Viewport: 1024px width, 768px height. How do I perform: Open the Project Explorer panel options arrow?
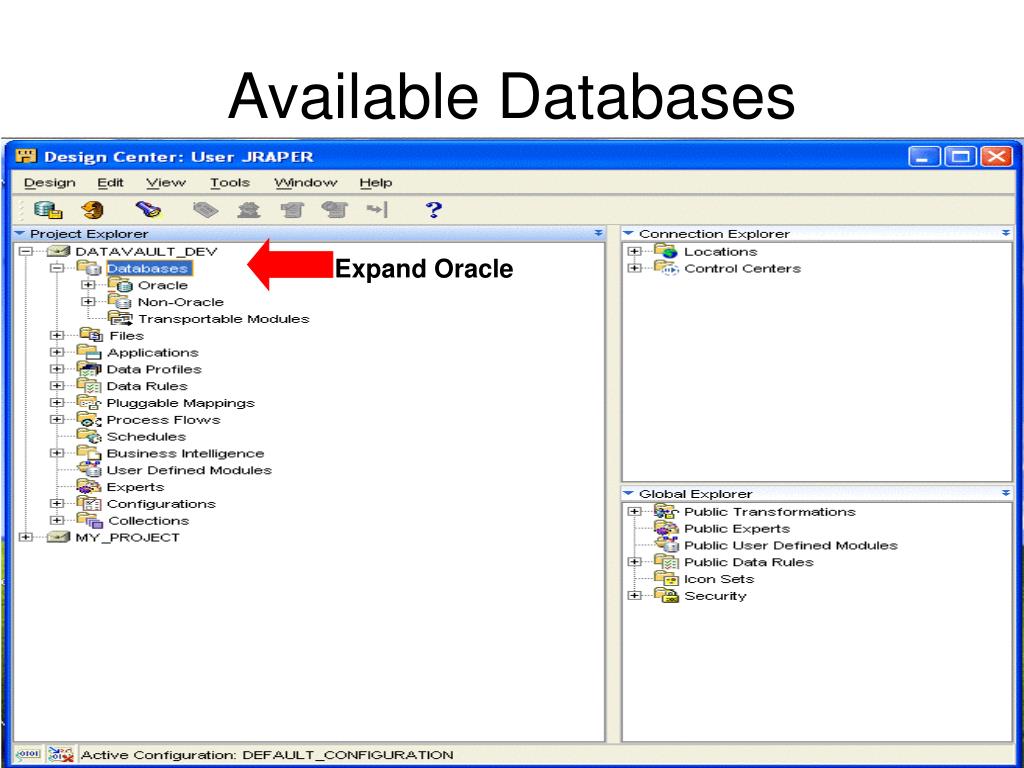pyautogui.click(x=598, y=233)
